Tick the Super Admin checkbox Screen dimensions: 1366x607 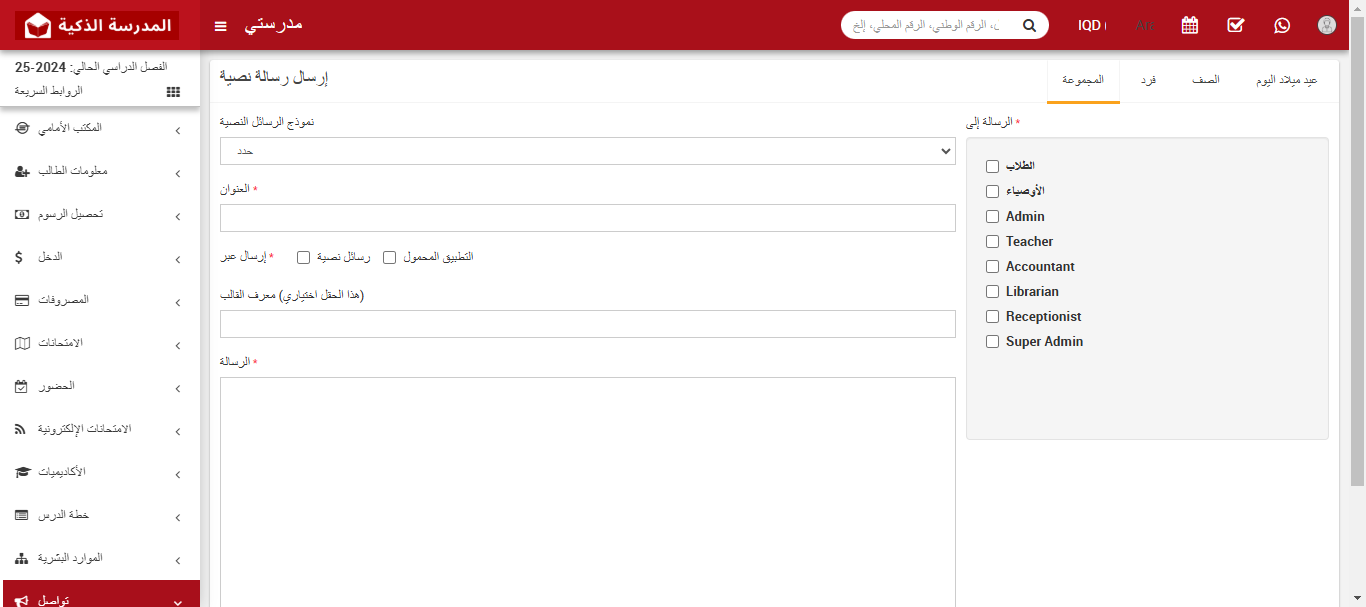(993, 342)
